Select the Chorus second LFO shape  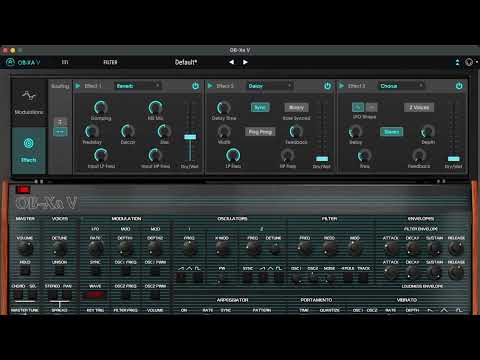click(371, 107)
